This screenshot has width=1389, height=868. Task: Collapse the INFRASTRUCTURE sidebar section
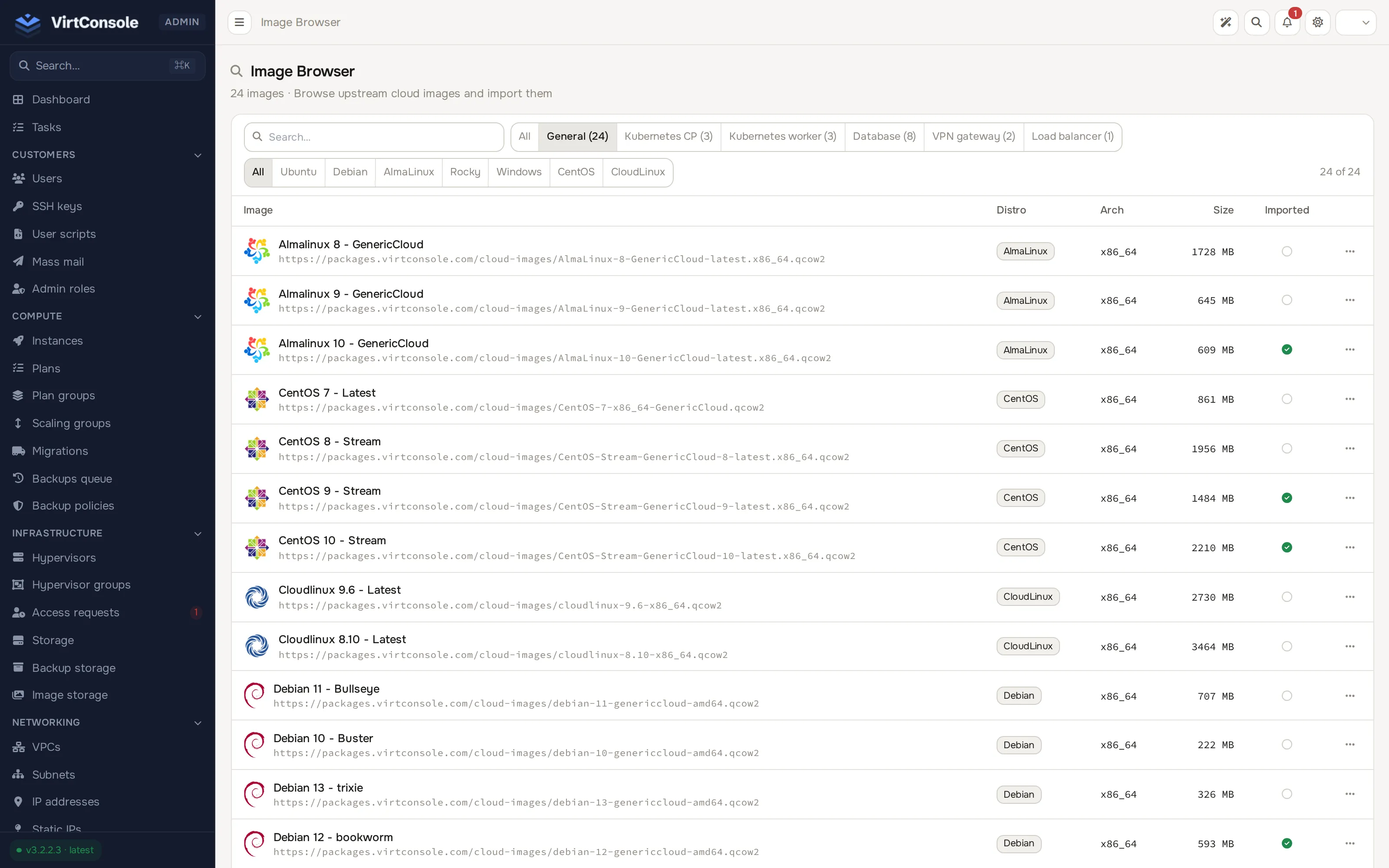click(107, 533)
